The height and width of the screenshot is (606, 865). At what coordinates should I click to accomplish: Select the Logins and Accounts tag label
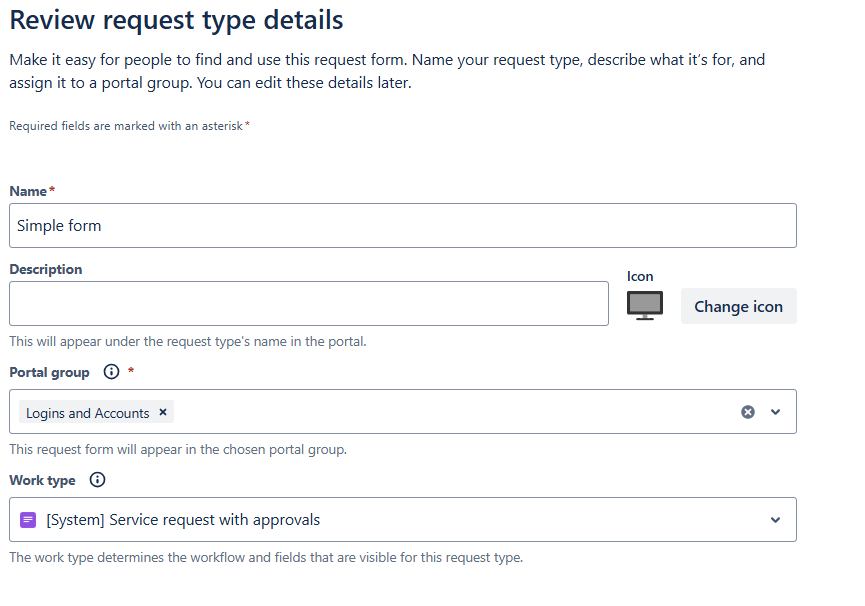[x=88, y=413]
